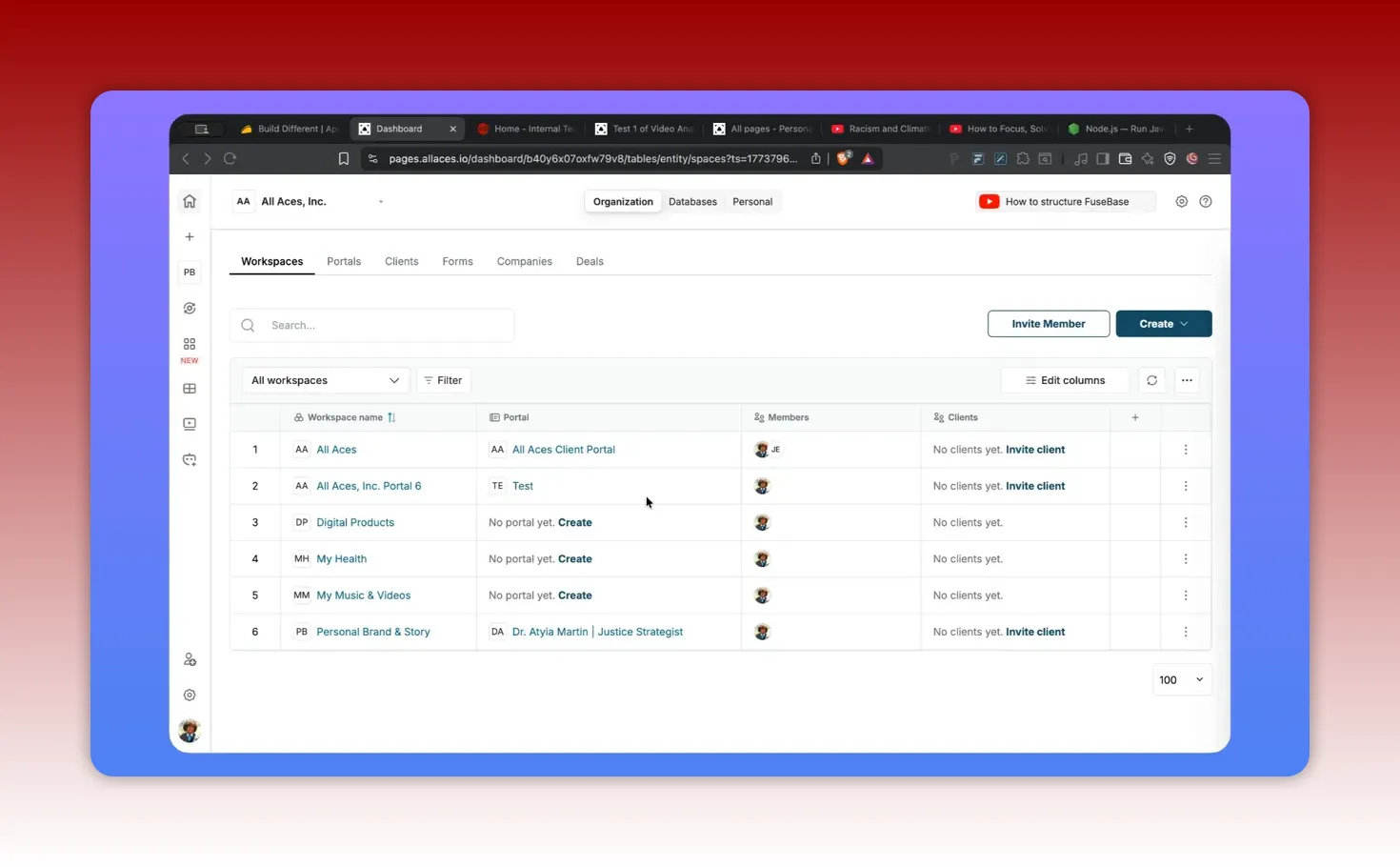Open the All Aces Client Portal link
Viewport: 1400px width, 867px height.
(564, 449)
